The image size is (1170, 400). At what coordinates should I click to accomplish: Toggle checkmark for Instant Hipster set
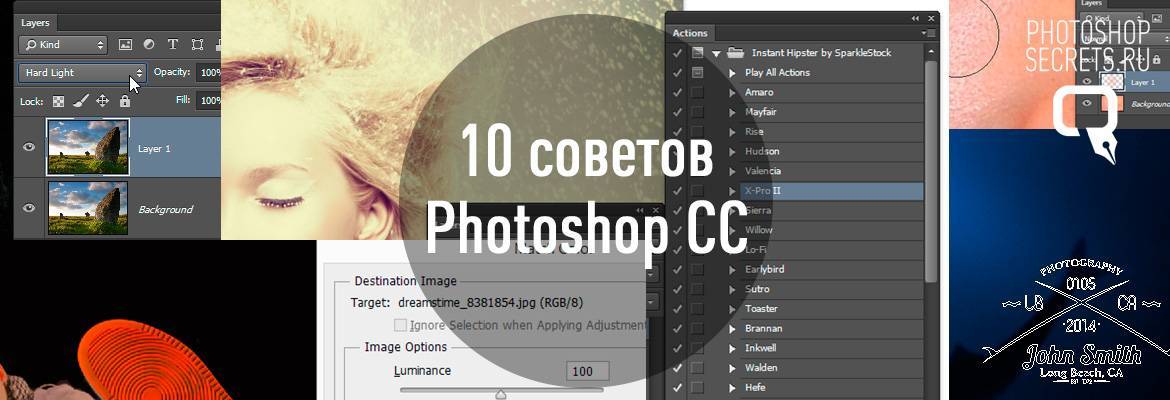pos(678,53)
